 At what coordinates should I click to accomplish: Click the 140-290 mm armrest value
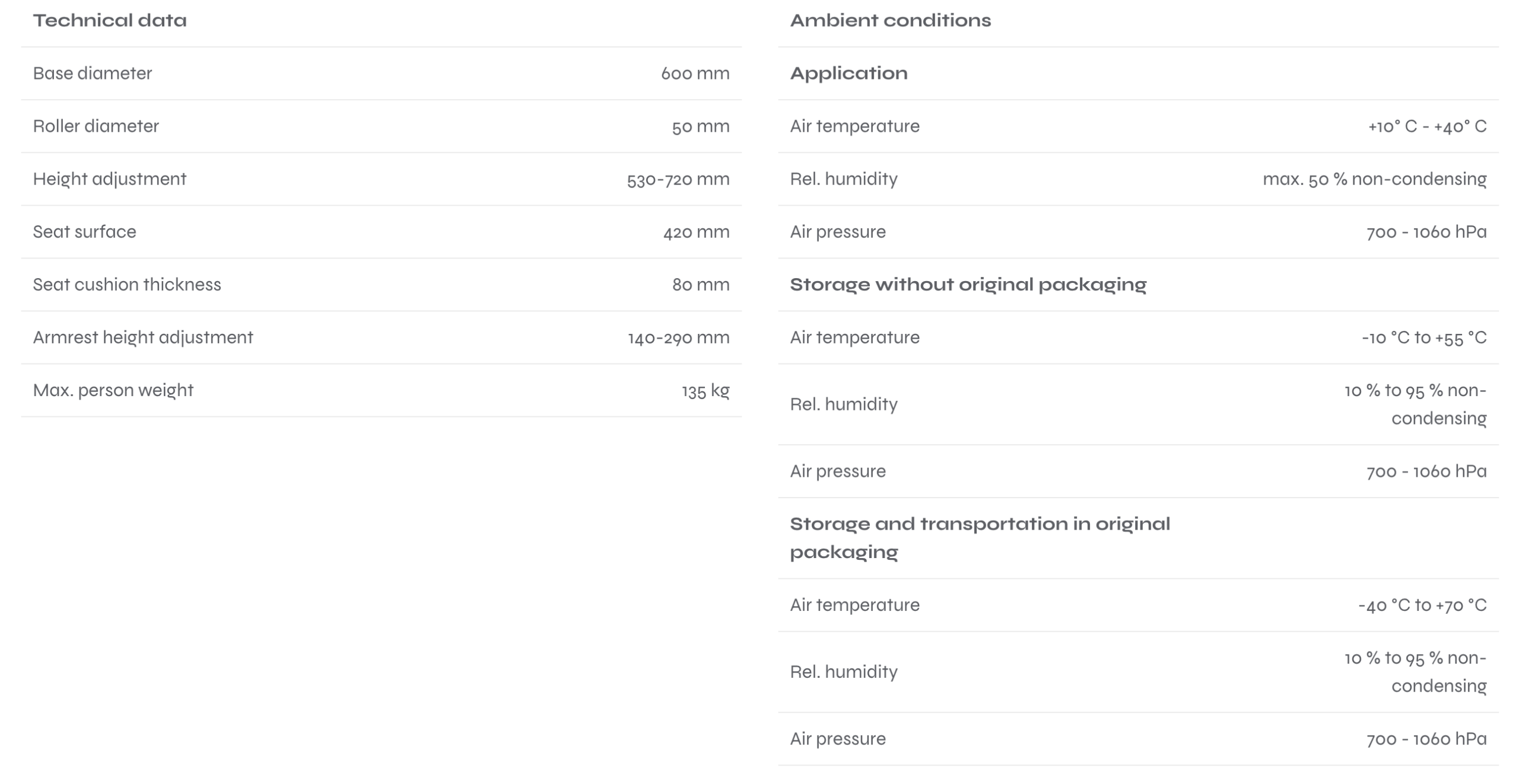click(x=678, y=337)
